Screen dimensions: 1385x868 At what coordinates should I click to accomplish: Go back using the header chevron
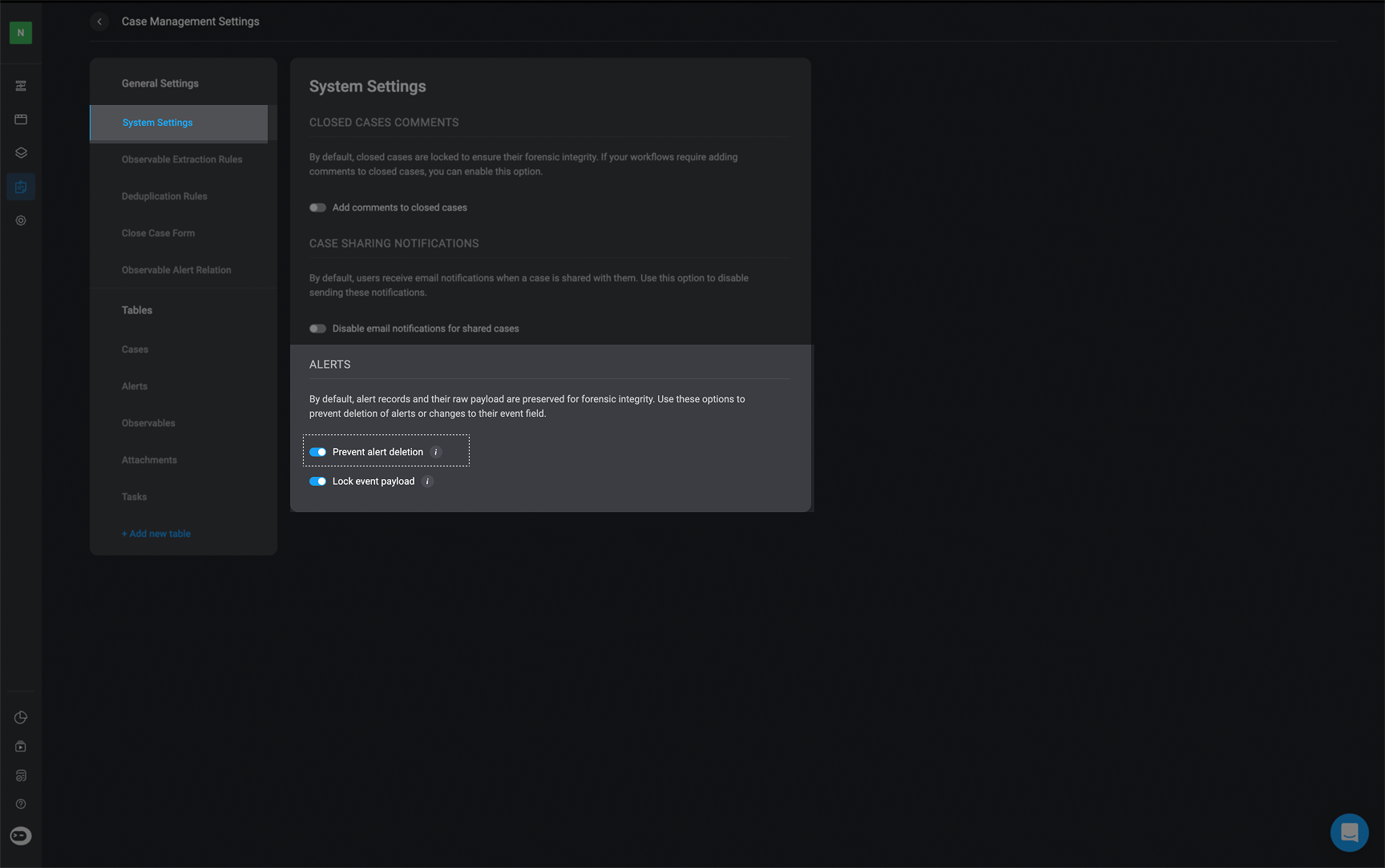pos(99,22)
